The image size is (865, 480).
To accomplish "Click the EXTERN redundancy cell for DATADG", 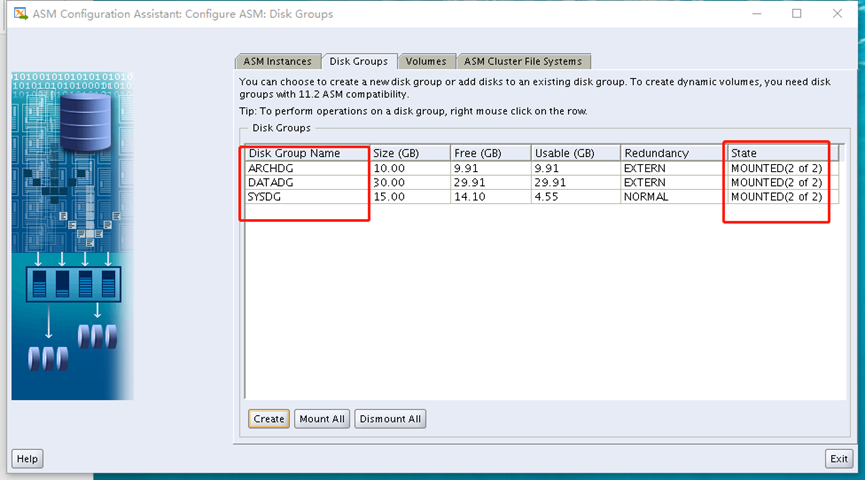I will [674, 183].
